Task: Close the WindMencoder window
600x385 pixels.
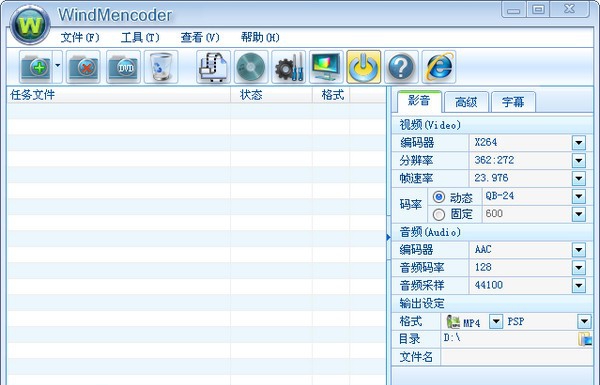Action: pyautogui.click(x=569, y=10)
